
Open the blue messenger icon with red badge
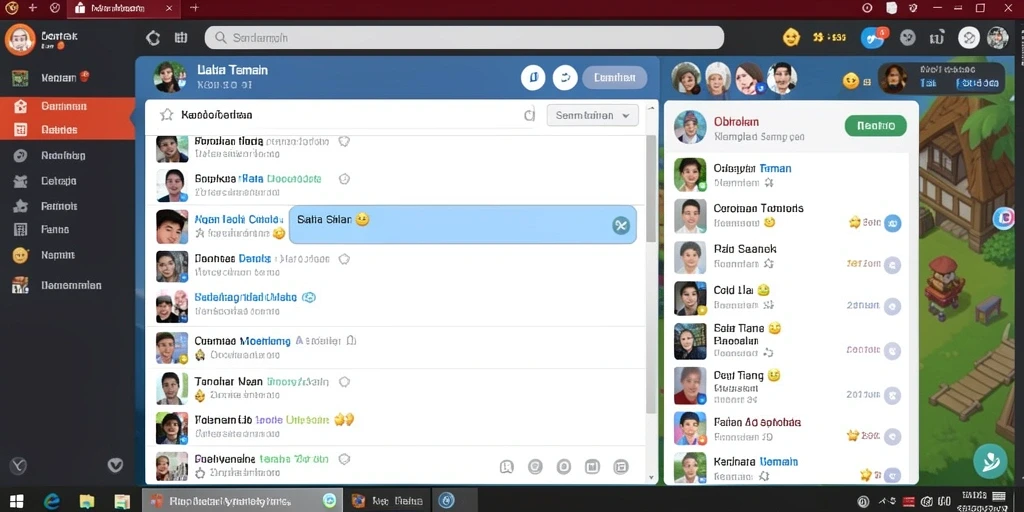pos(873,37)
